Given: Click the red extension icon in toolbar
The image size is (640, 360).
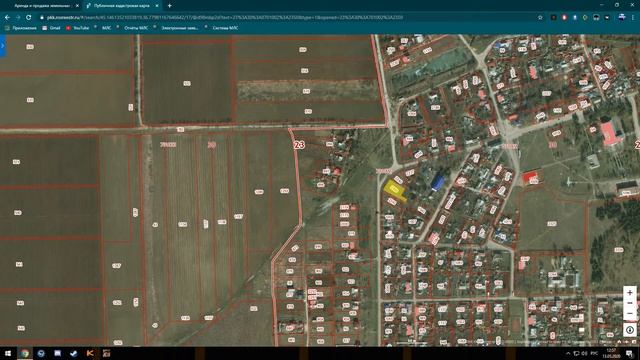Looking at the screenshot, I should 564,18.
